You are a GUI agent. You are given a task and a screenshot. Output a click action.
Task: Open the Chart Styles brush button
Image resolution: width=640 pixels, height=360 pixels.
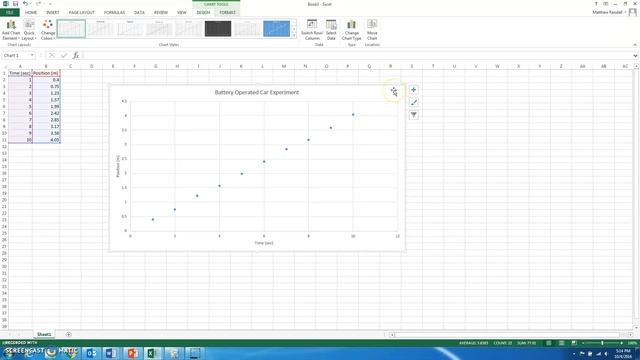coord(413,102)
